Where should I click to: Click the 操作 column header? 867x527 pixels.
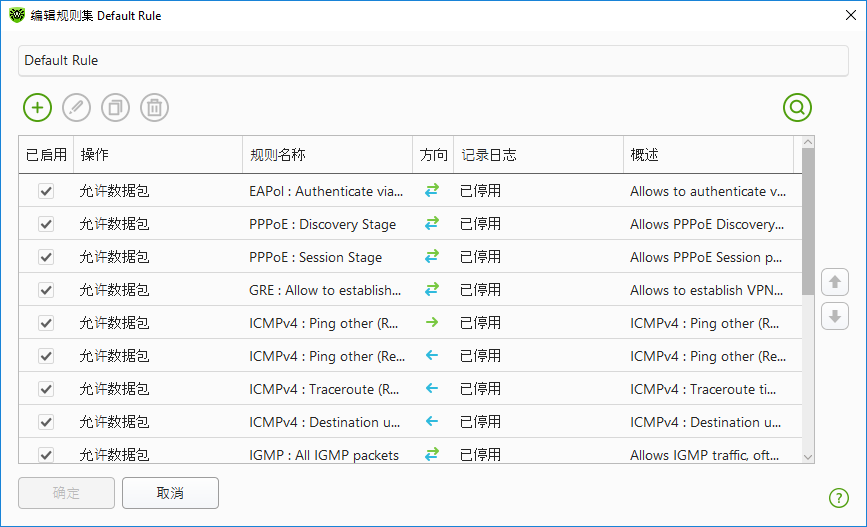pos(157,155)
